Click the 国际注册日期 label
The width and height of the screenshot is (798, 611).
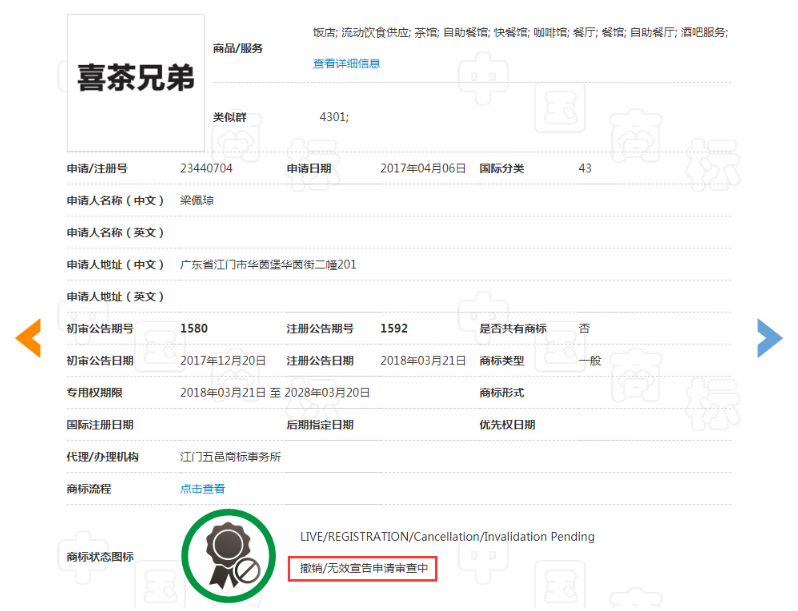(x=100, y=425)
